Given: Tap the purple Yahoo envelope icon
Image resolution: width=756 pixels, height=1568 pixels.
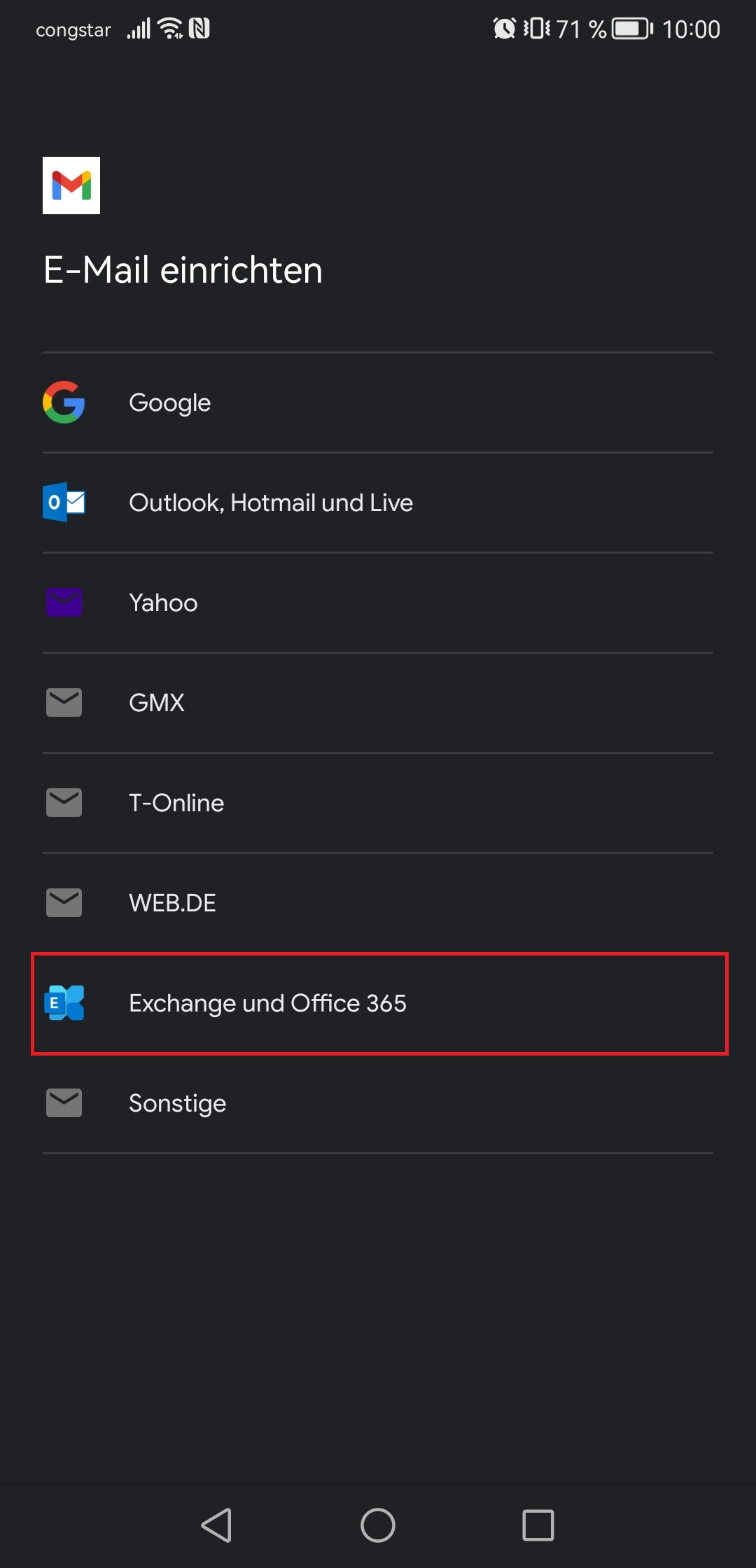Looking at the screenshot, I should coord(64,602).
